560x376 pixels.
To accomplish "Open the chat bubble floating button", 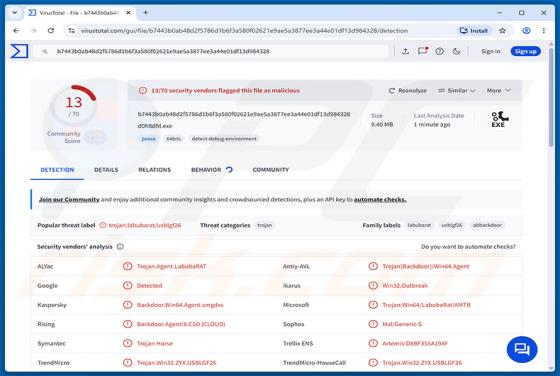I will [522, 349].
